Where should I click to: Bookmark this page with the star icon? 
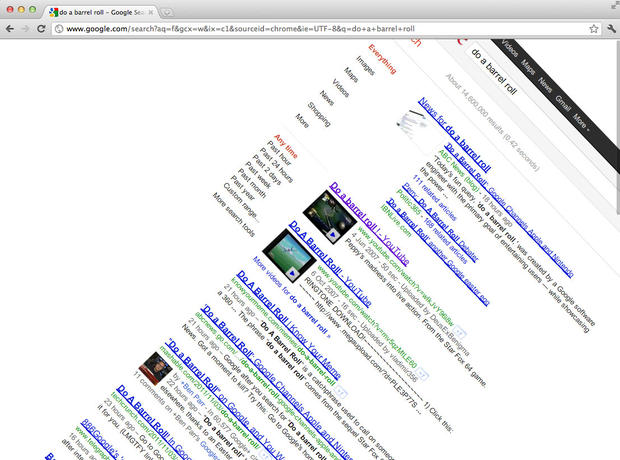click(x=594, y=28)
